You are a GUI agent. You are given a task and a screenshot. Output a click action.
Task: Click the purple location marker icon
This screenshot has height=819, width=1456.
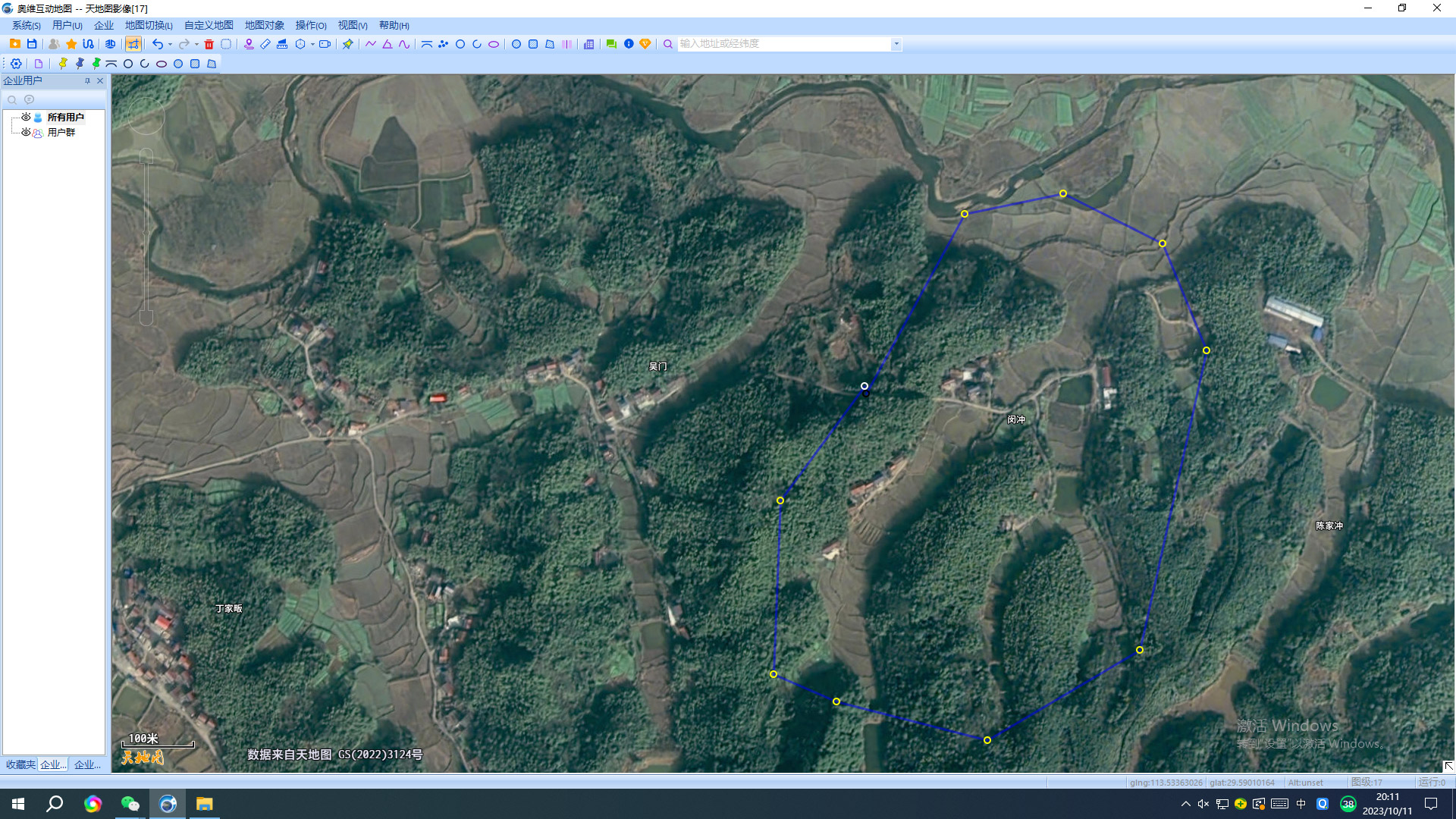(249, 44)
